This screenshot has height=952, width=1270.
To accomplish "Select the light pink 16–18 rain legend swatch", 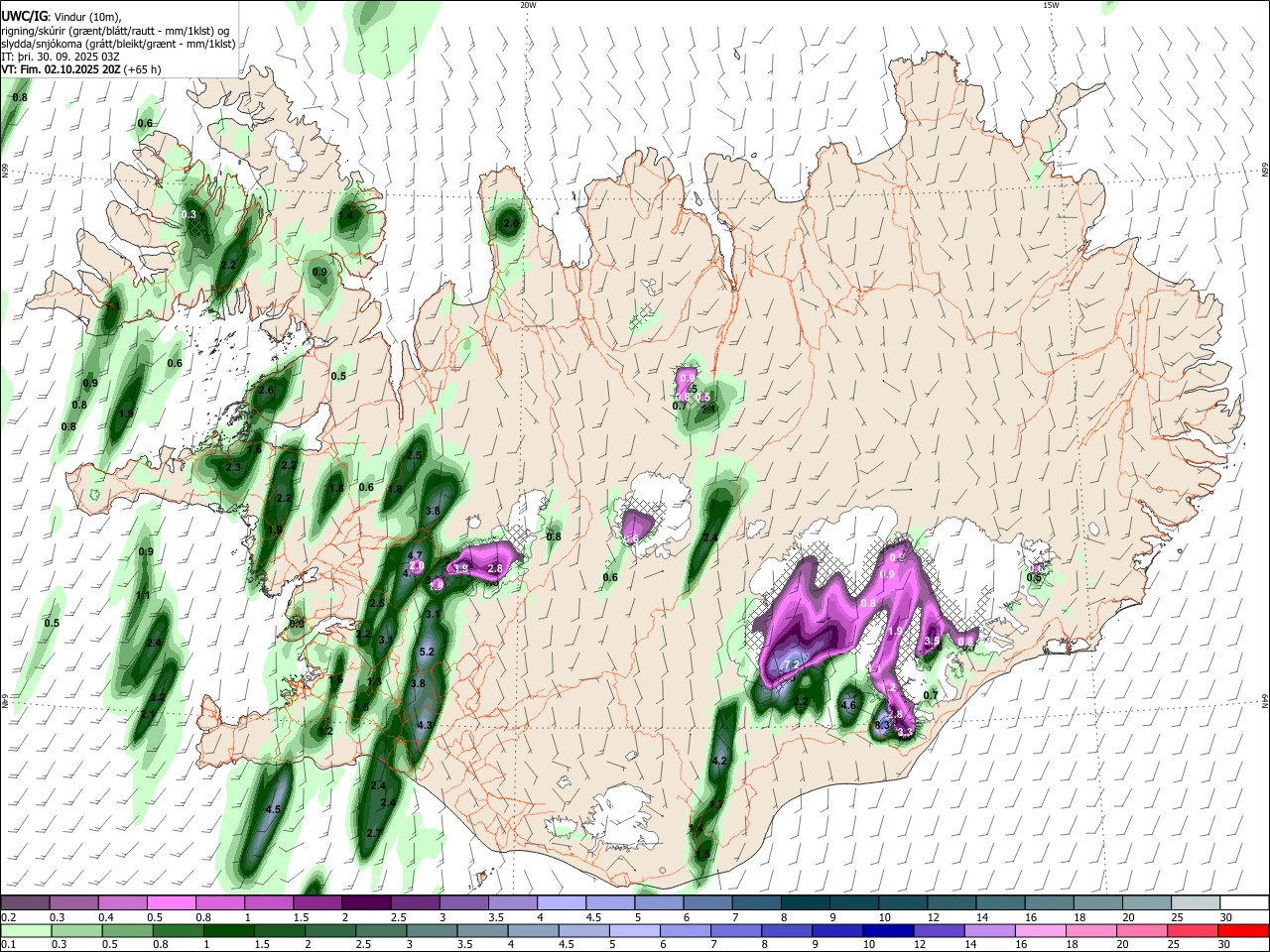I will 1040,930.
